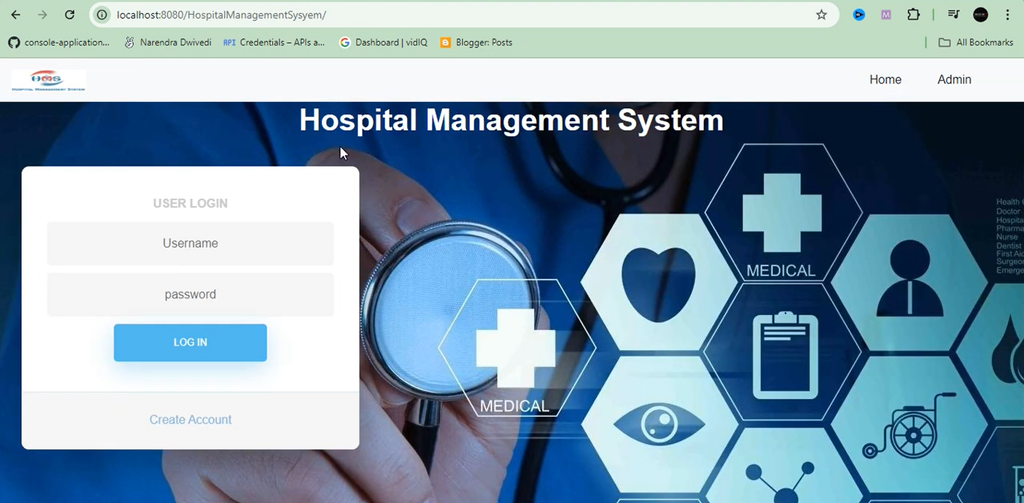Click the Hospital Management System heading
Image resolution: width=1024 pixels, height=503 pixels.
[511, 121]
